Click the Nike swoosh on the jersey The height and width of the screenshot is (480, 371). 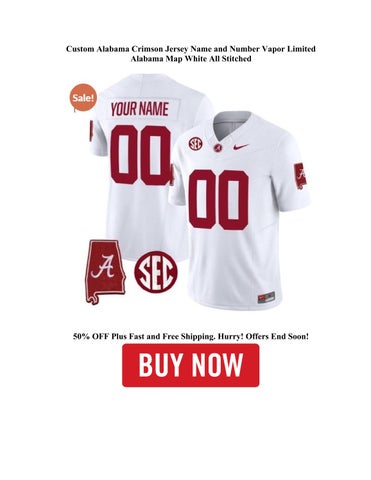pos(241,146)
